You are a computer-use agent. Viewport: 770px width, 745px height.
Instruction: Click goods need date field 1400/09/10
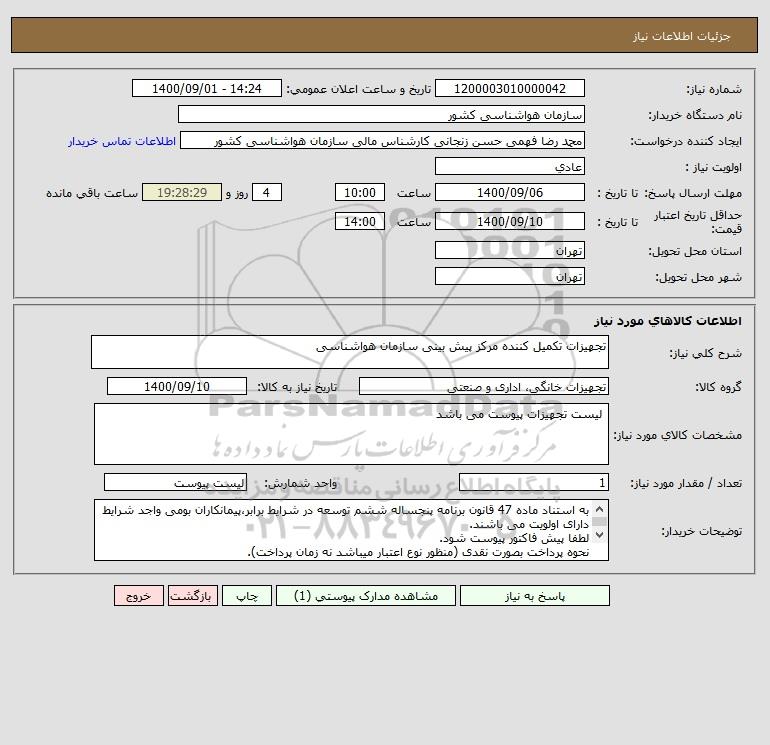coord(177,386)
